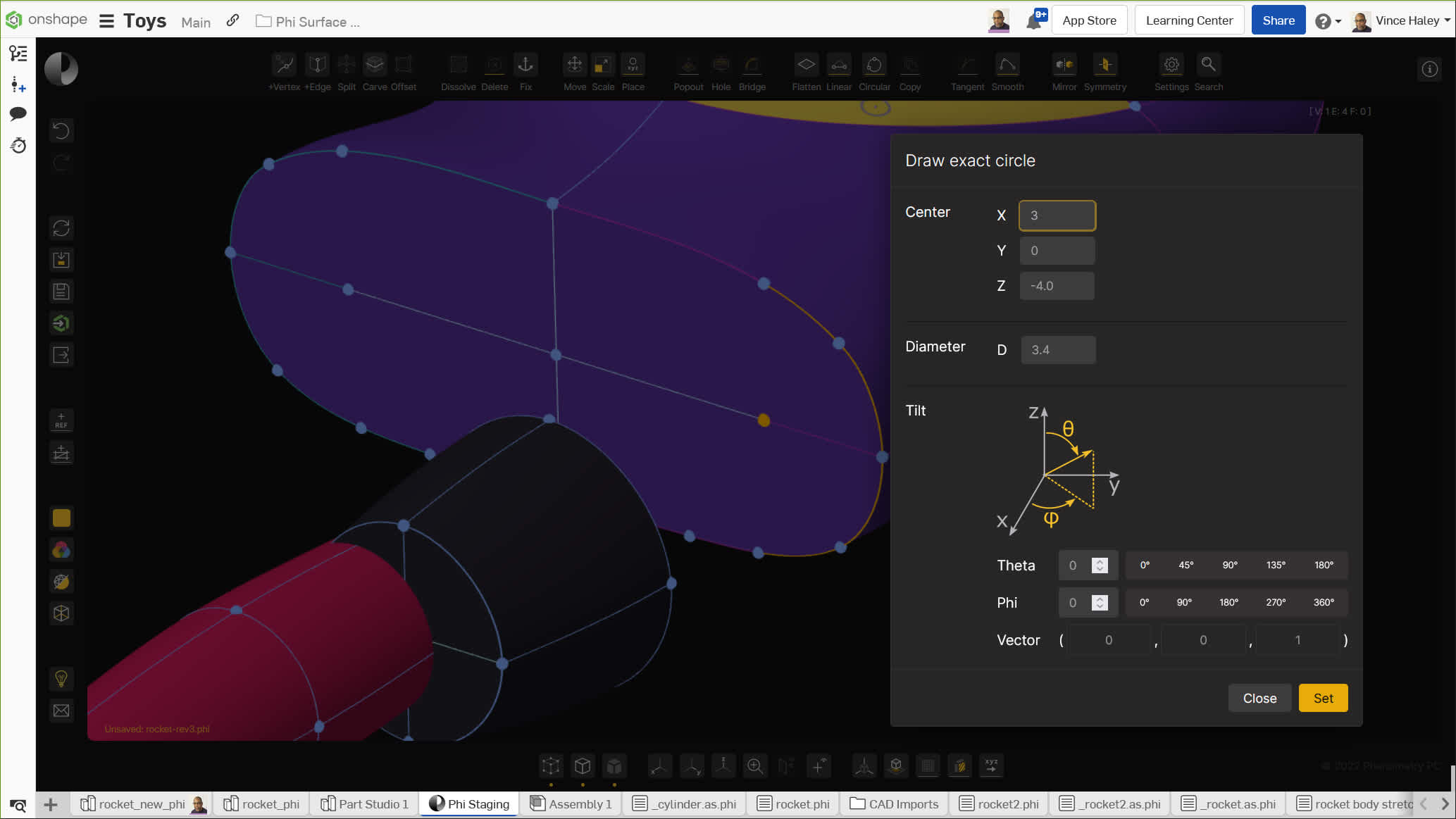Click the Fix anchor icon
Screen dimensions: 1456x819
[525, 65]
